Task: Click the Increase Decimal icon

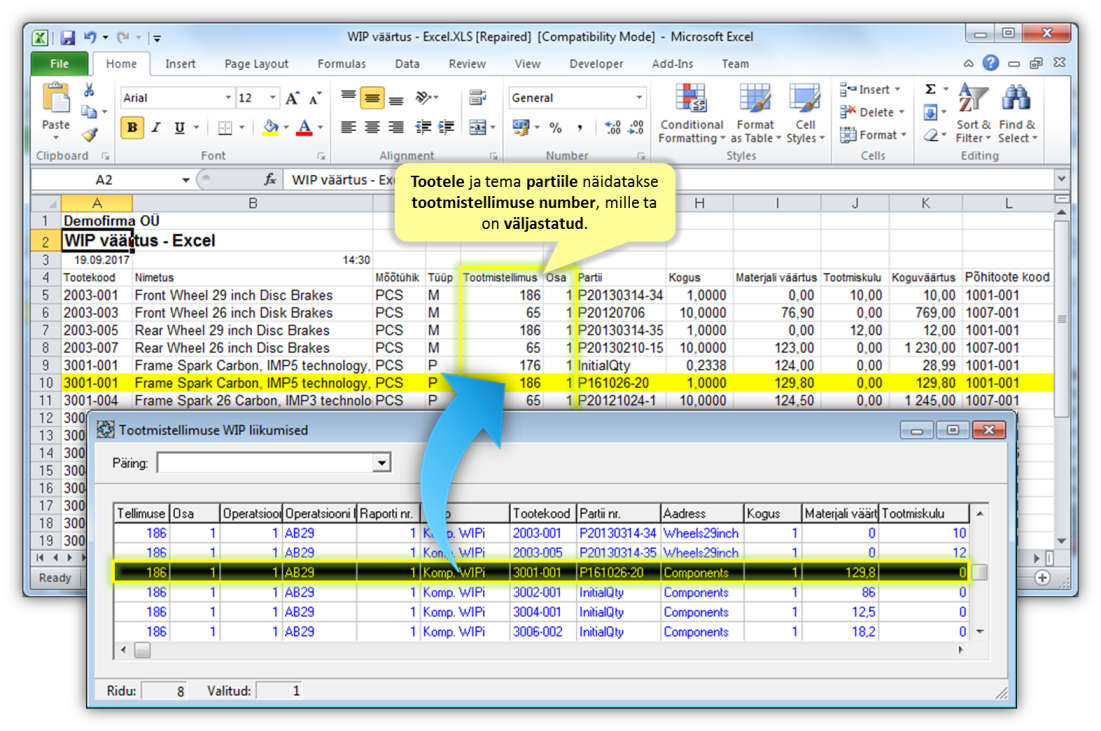Action: [x=612, y=128]
